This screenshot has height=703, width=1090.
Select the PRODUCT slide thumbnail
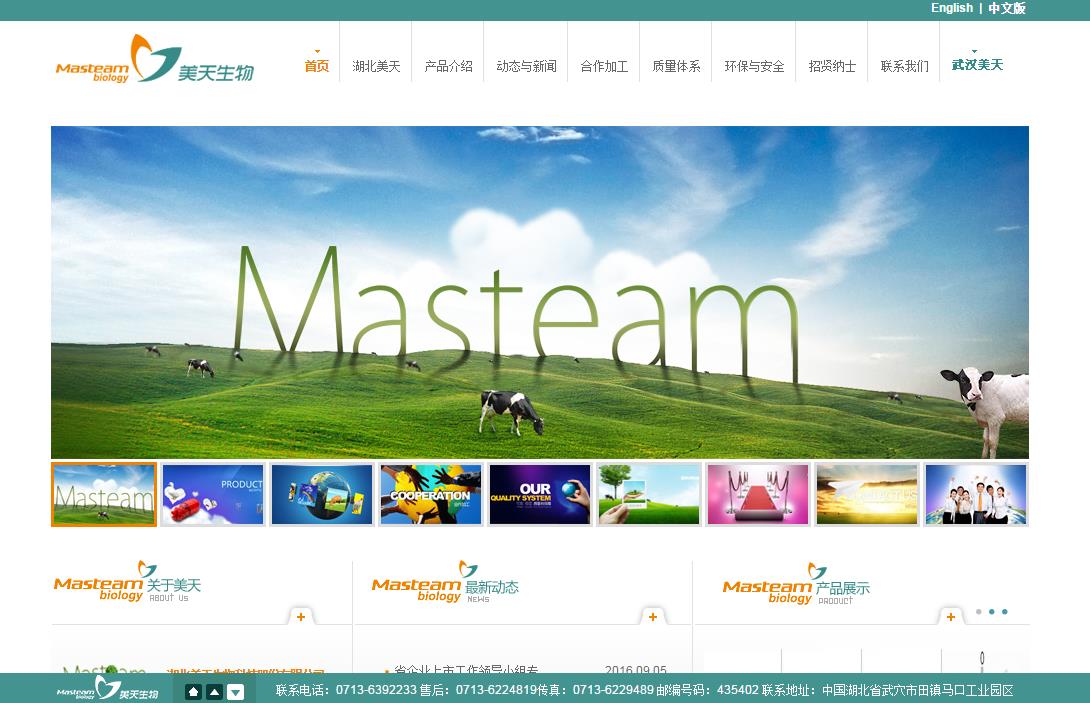pyautogui.click(x=213, y=494)
